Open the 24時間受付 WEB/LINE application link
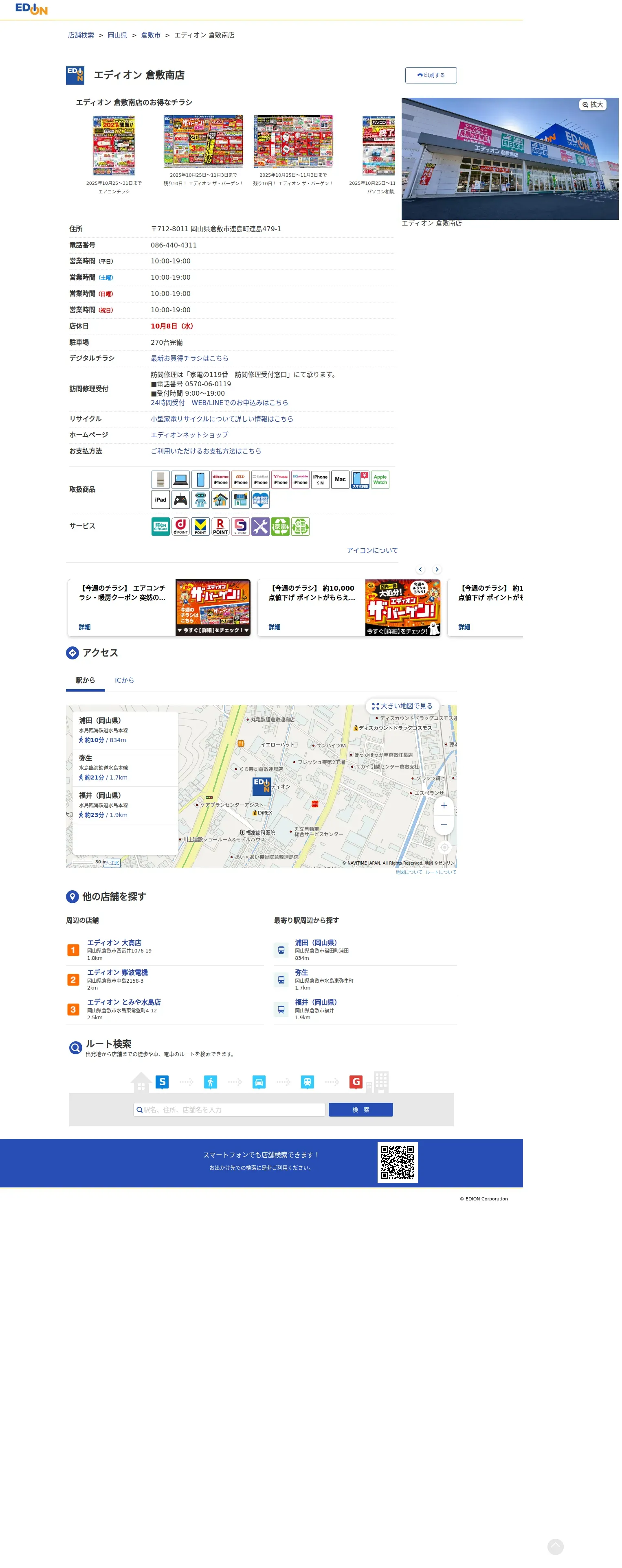Viewport: 622px width, 1568px height. [x=219, y=403]
